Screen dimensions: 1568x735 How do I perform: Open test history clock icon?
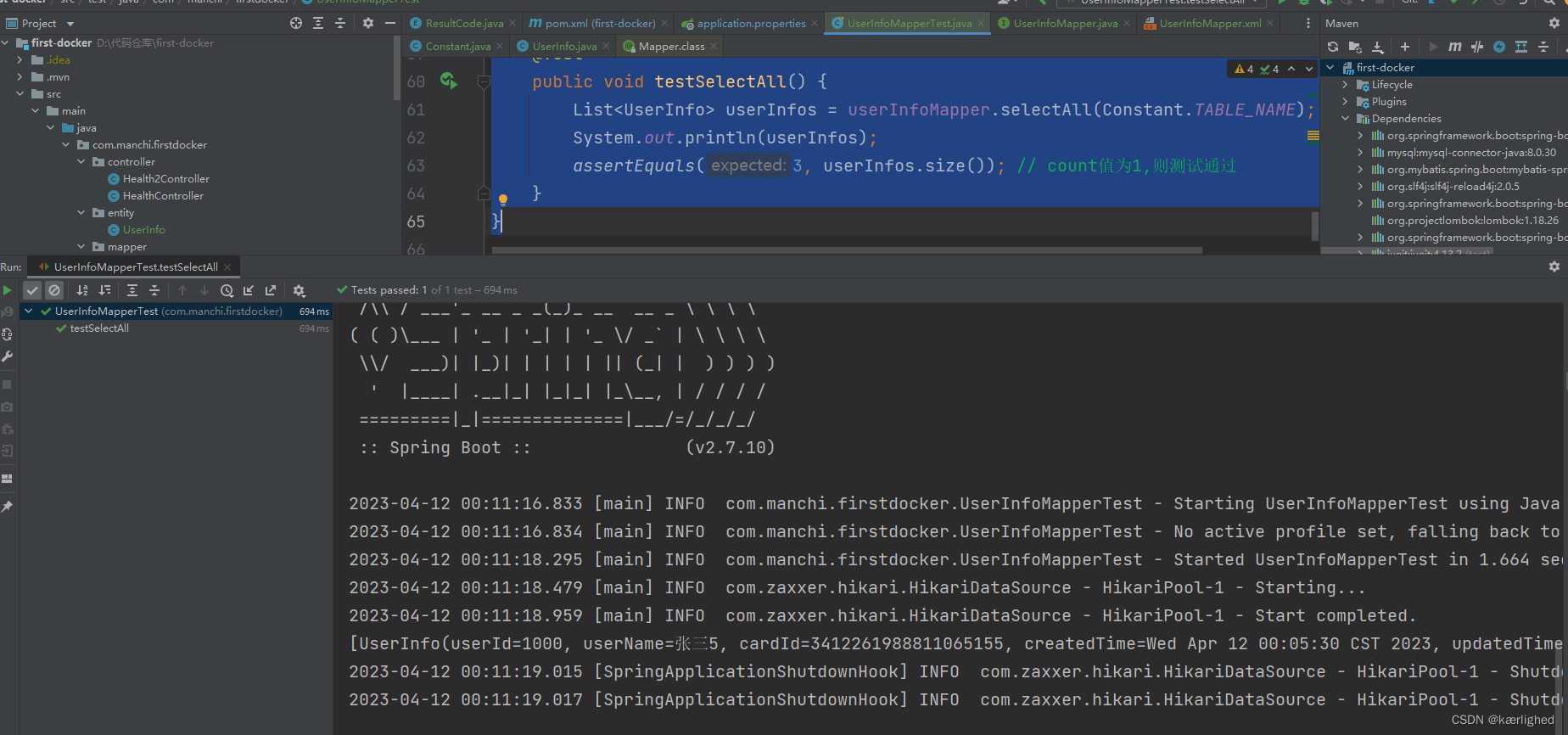coord(227,290)
